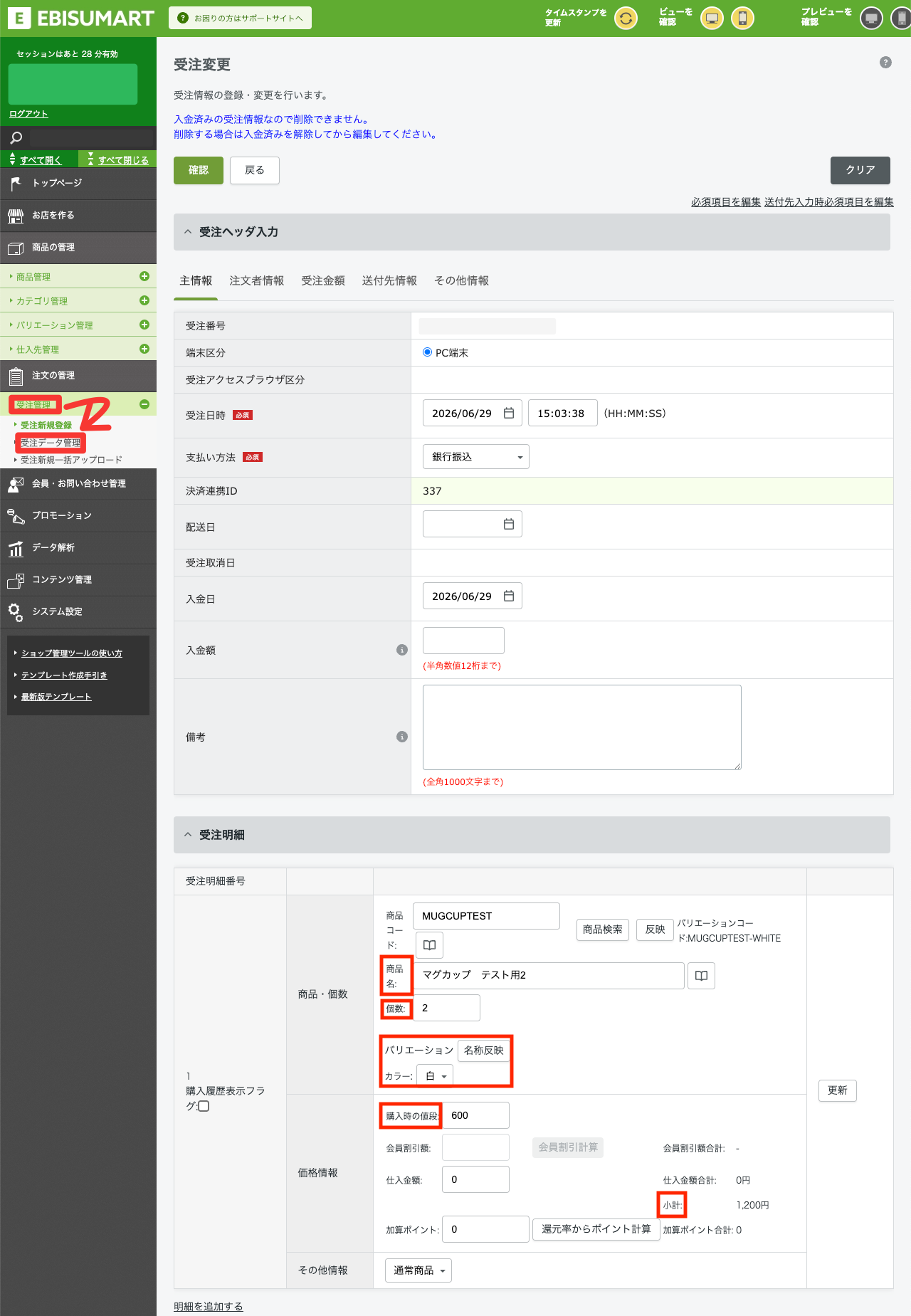Click the info icon next to 入金額
The height and width of the screenshot is (1316, 911).
pos(402,650)
